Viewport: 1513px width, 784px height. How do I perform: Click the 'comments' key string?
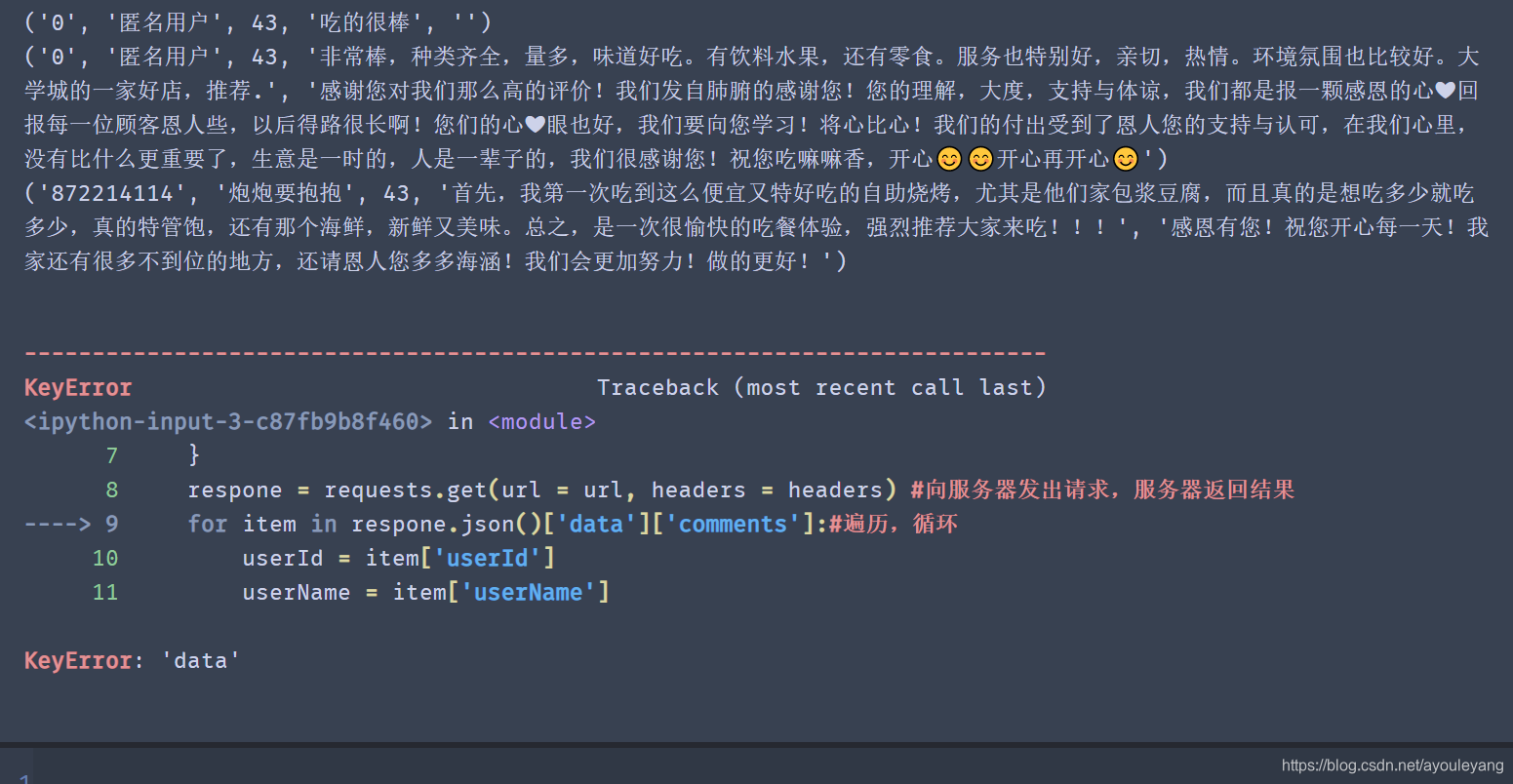click(x=733, y=524)
